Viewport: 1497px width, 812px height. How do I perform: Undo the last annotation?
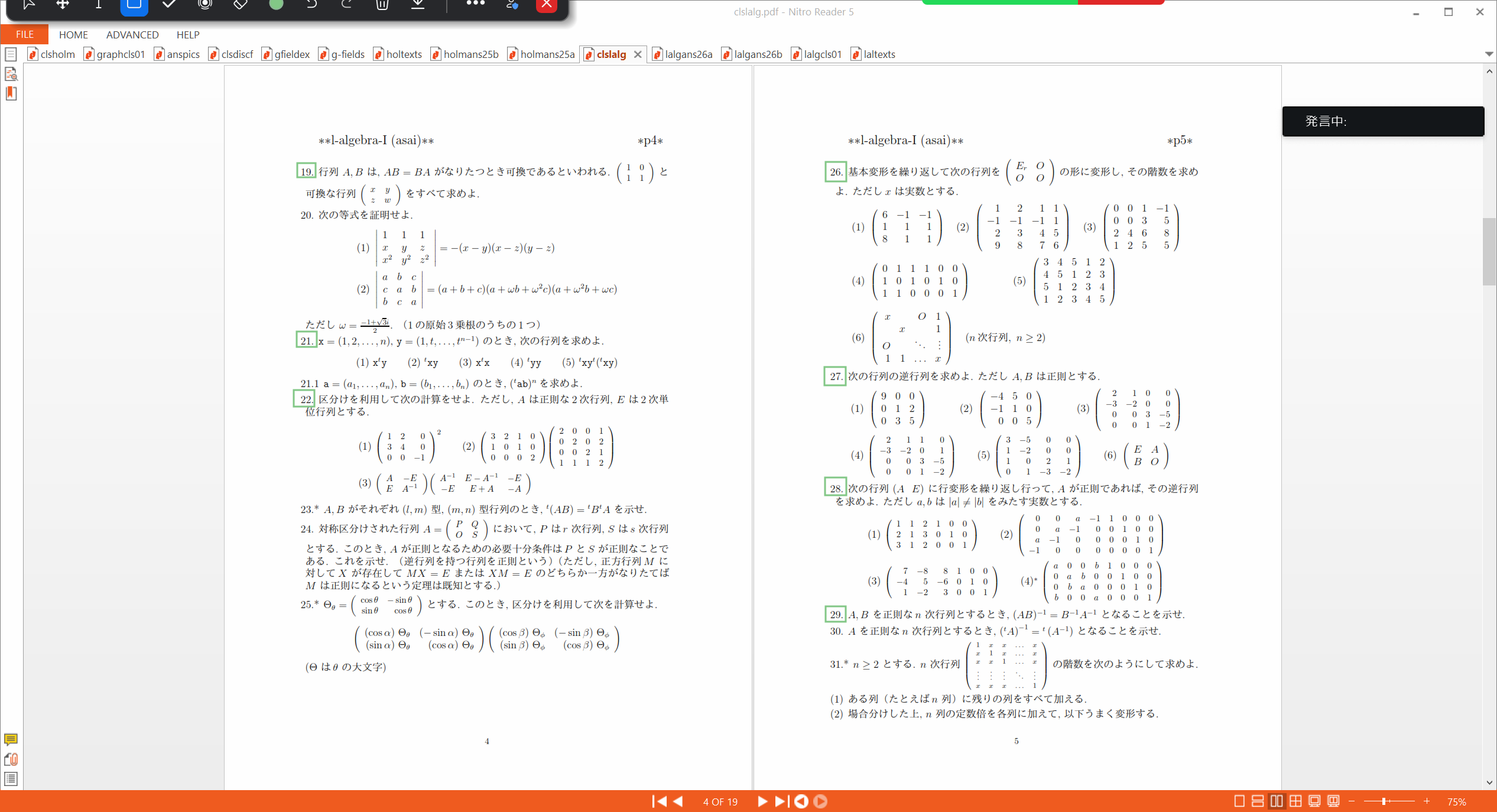(311, 5)
